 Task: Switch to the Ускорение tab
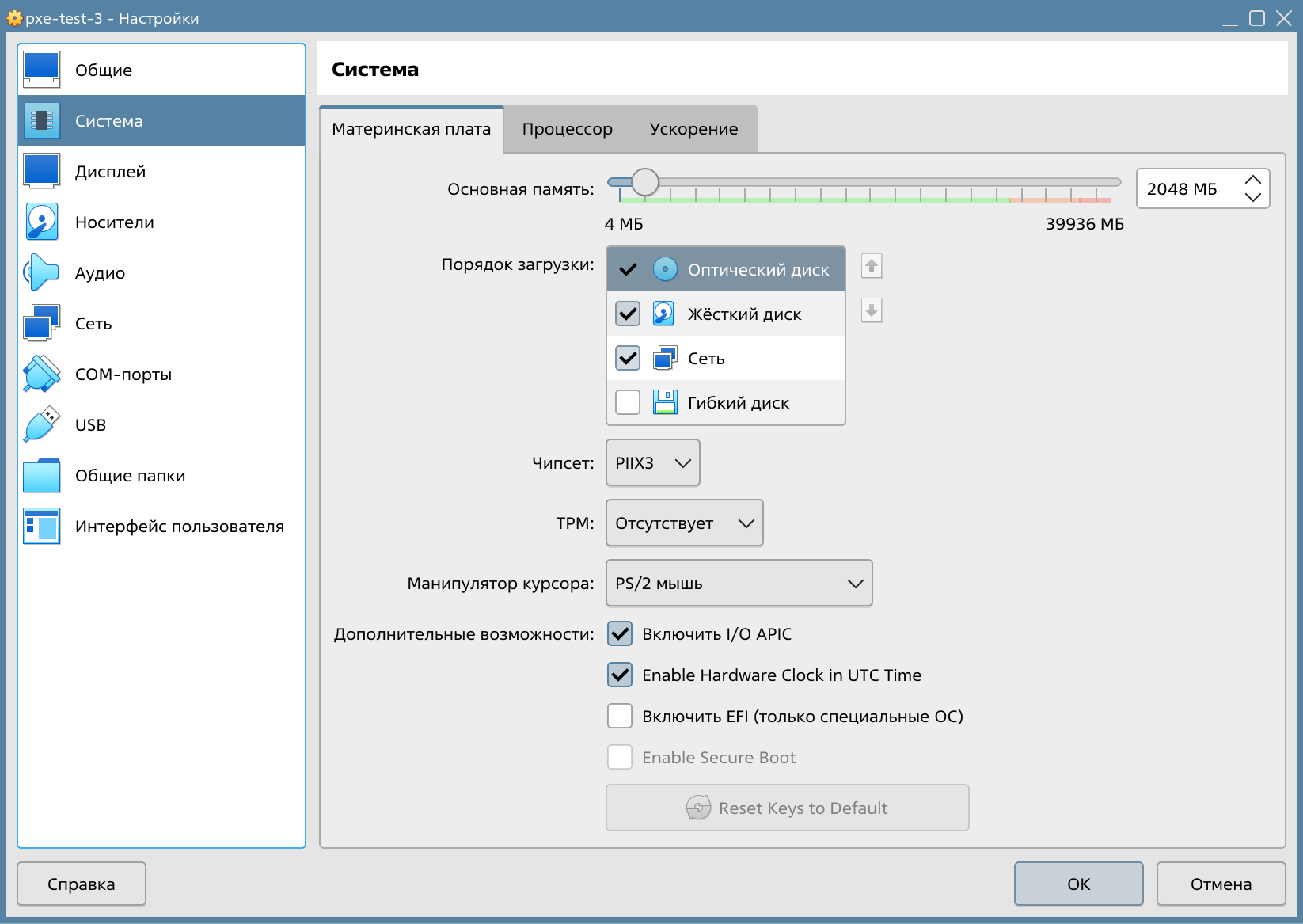tap(693, 129)
